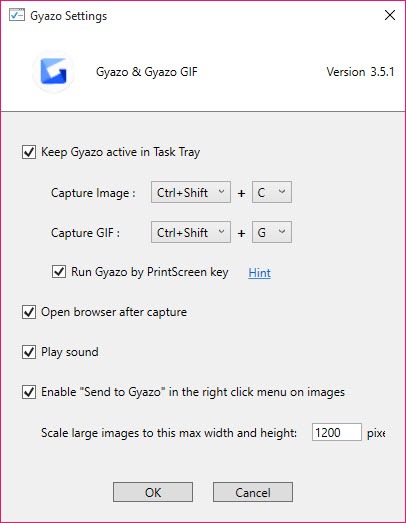Open the Hint link
Viewport: 406px width, 523px height.
click(x=259, y=273)
